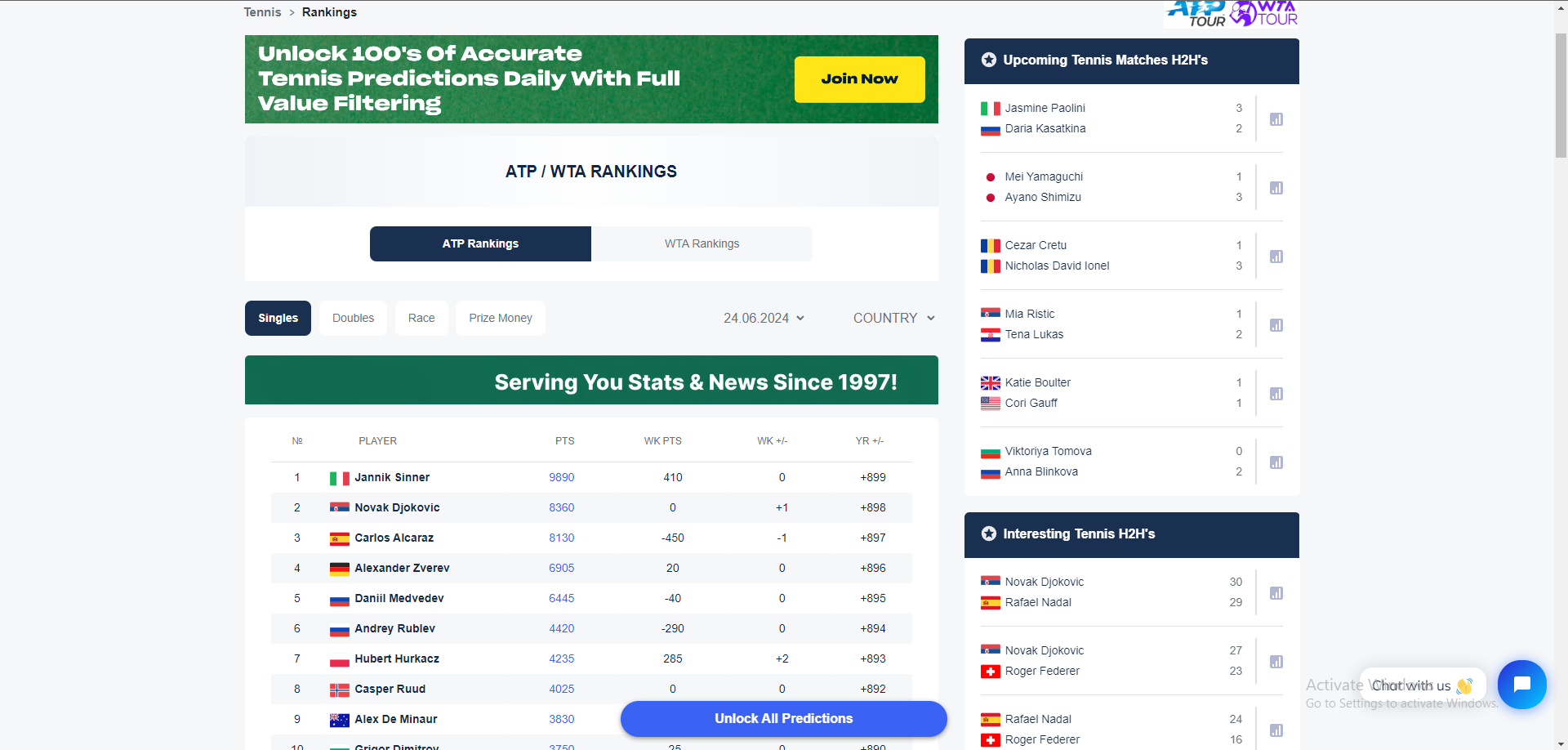Open Carlos Alcaraz's player page
Image resolution: width=1568 pixels, height=750 pixels.
[x=394, y=538]
